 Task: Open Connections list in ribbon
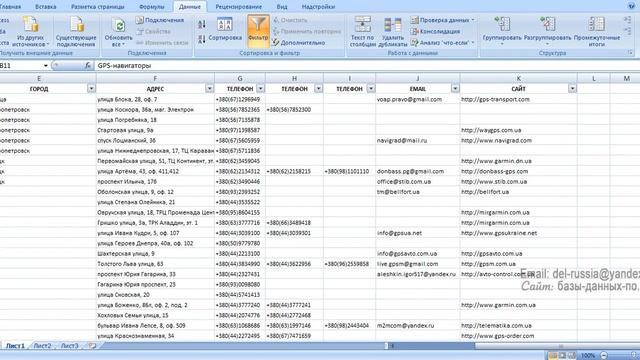tap(160, 20)
